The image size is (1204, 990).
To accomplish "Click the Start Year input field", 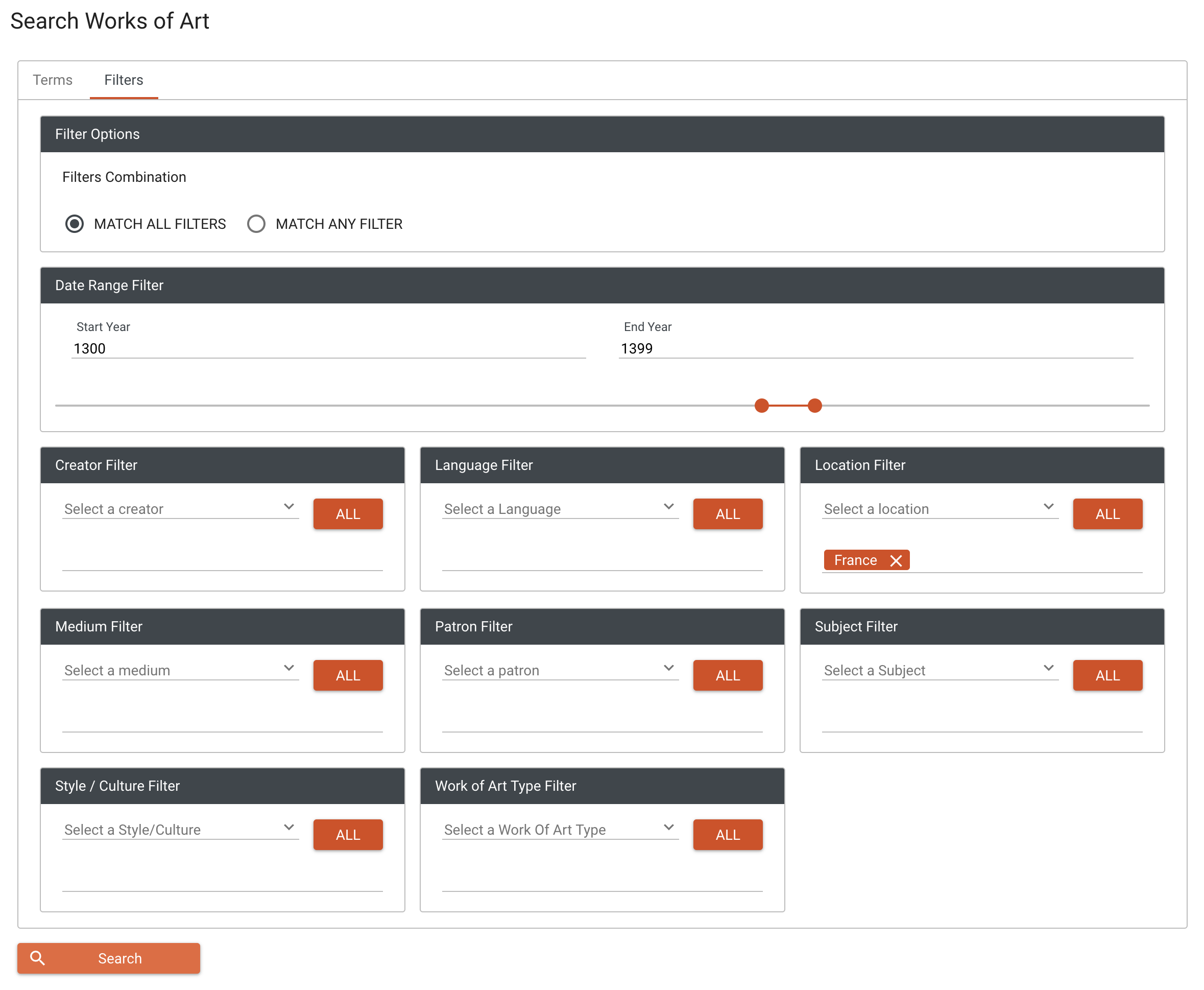I will point(328,348).
